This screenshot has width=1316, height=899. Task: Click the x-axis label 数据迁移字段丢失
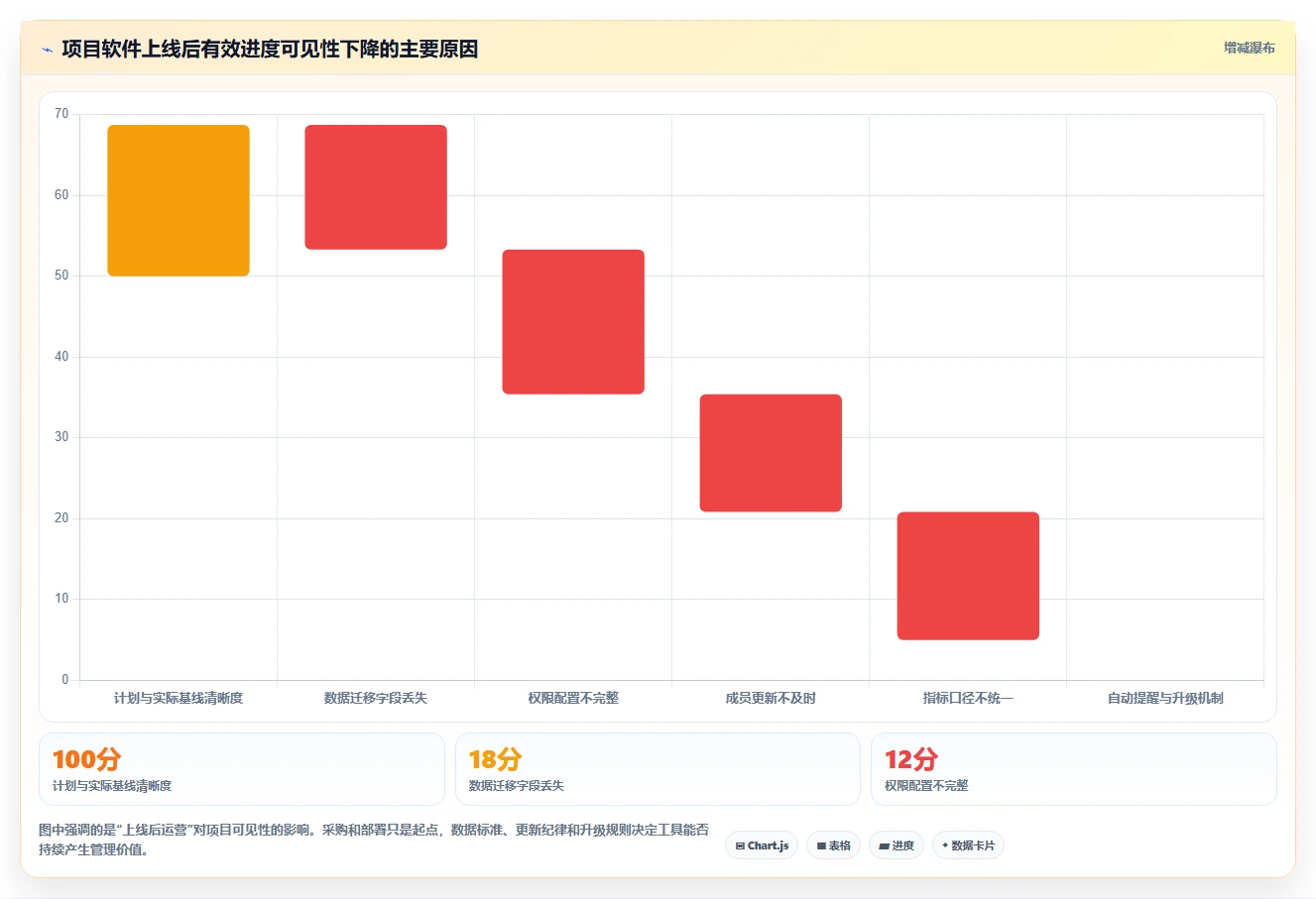(x=376, y=698)
